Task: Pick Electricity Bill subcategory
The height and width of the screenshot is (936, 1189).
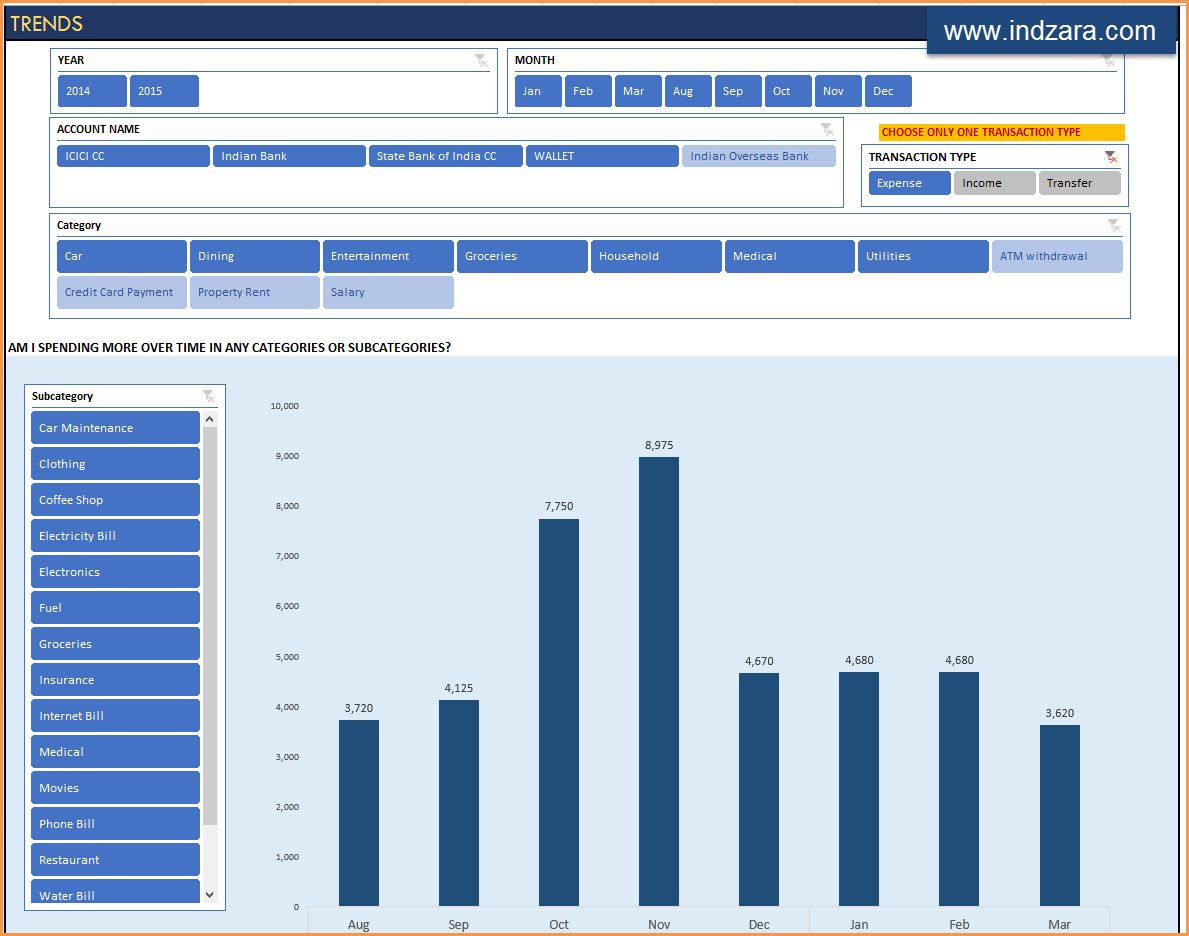Action: coord(115,536)
